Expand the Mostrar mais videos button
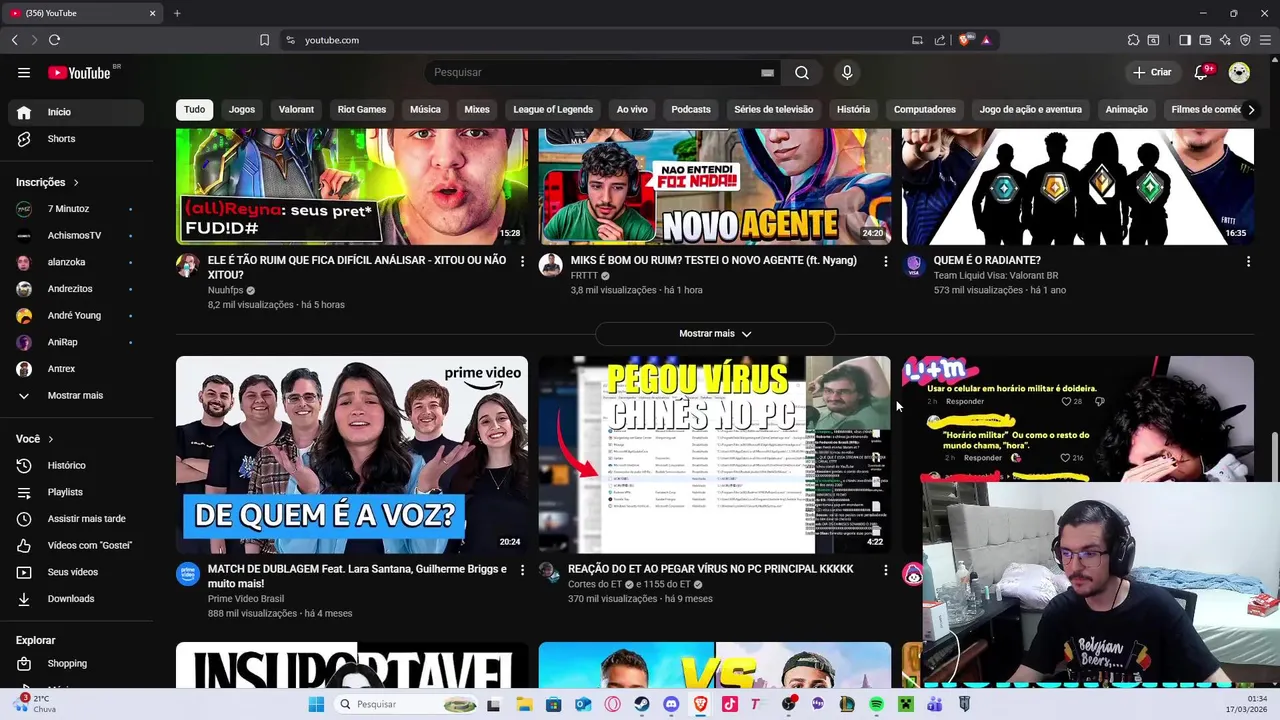Viewport: 1280px width, 720px height. coord(715,333)
